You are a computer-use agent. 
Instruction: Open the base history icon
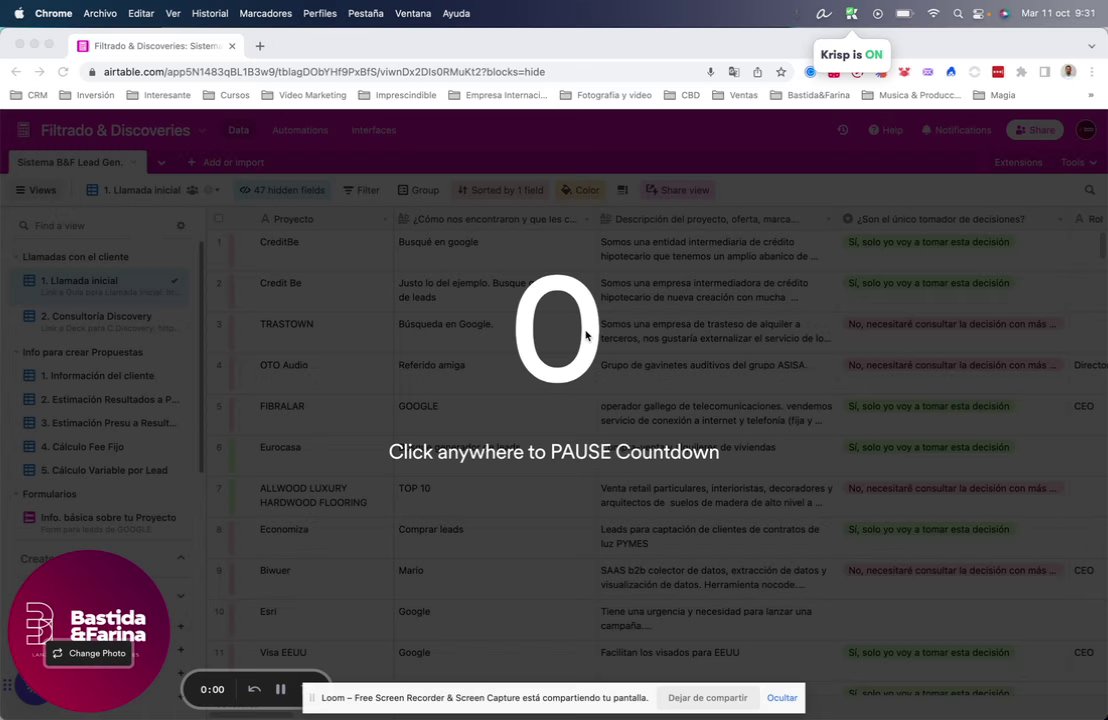(x=843, y=130)
